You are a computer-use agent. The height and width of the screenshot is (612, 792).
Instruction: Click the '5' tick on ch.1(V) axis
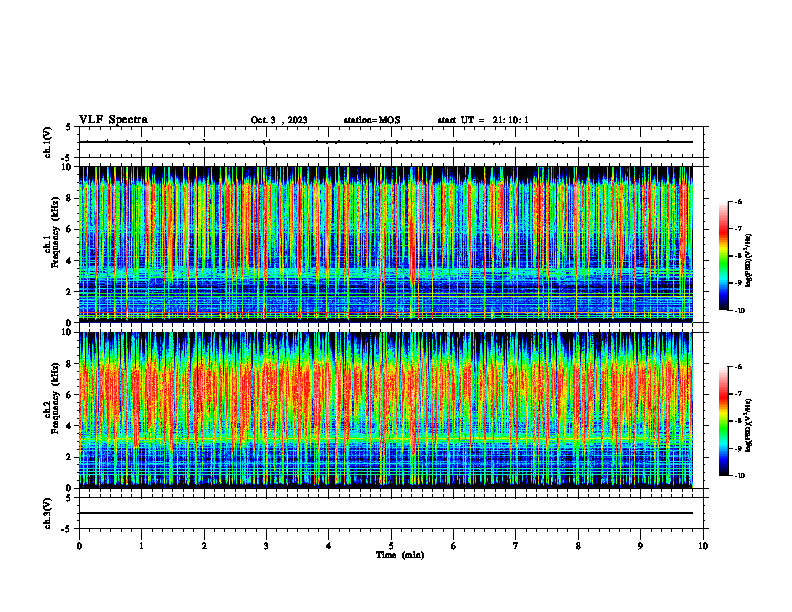(x=69, y=127)
